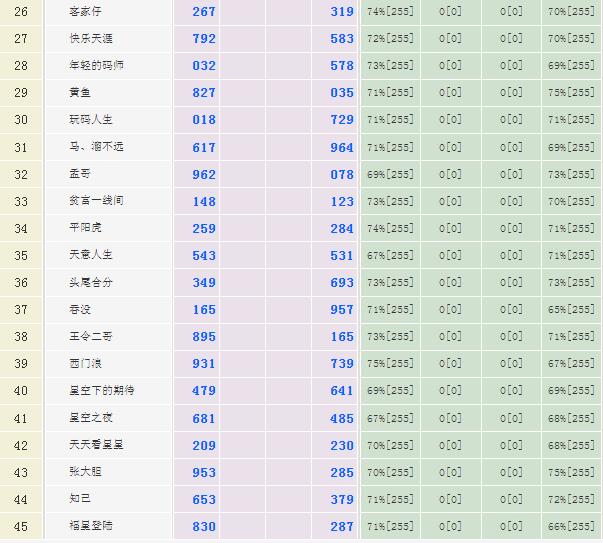Select the blue number 583 in row 27

pyautogui.click(x=342, y=38)
